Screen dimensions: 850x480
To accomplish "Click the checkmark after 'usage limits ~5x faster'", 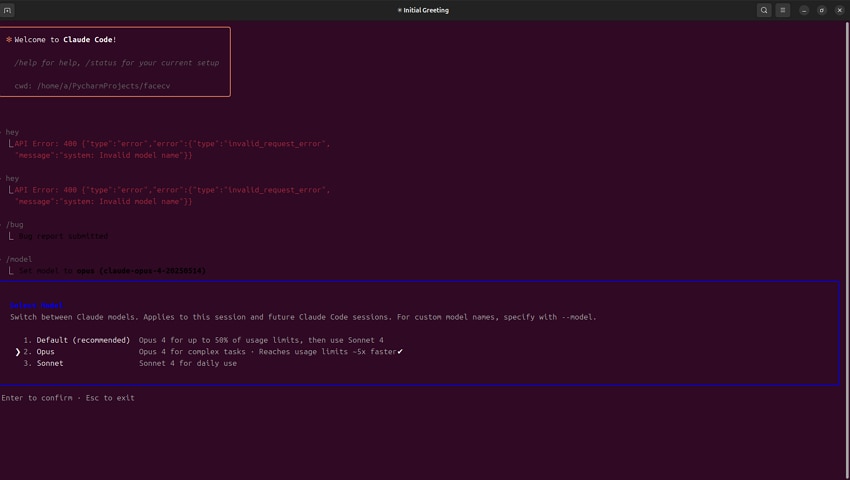I will [x=400, y=351].
